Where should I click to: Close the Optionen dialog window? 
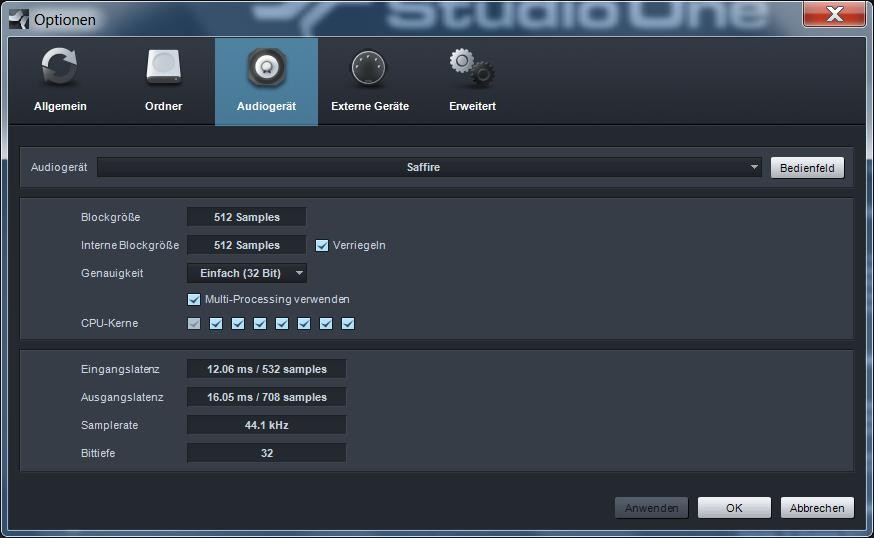coord(834,14)
